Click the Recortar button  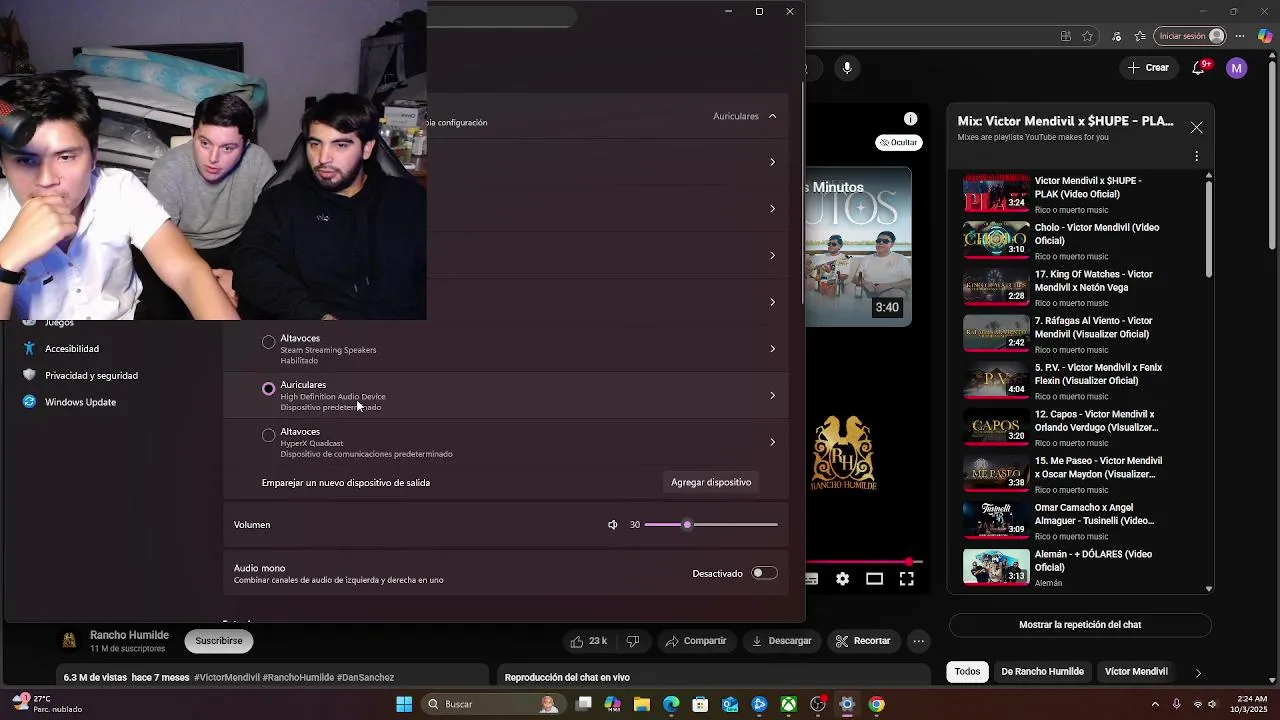(863, 641)
